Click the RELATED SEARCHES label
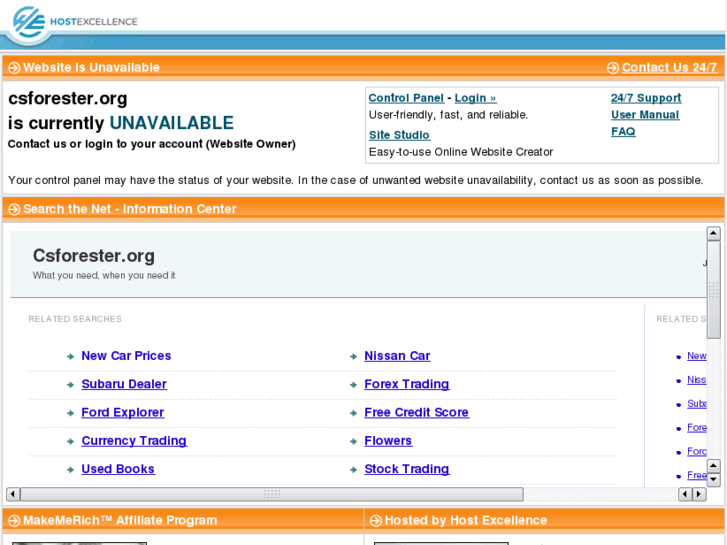The image size is (727, 545). pos(75,319)
